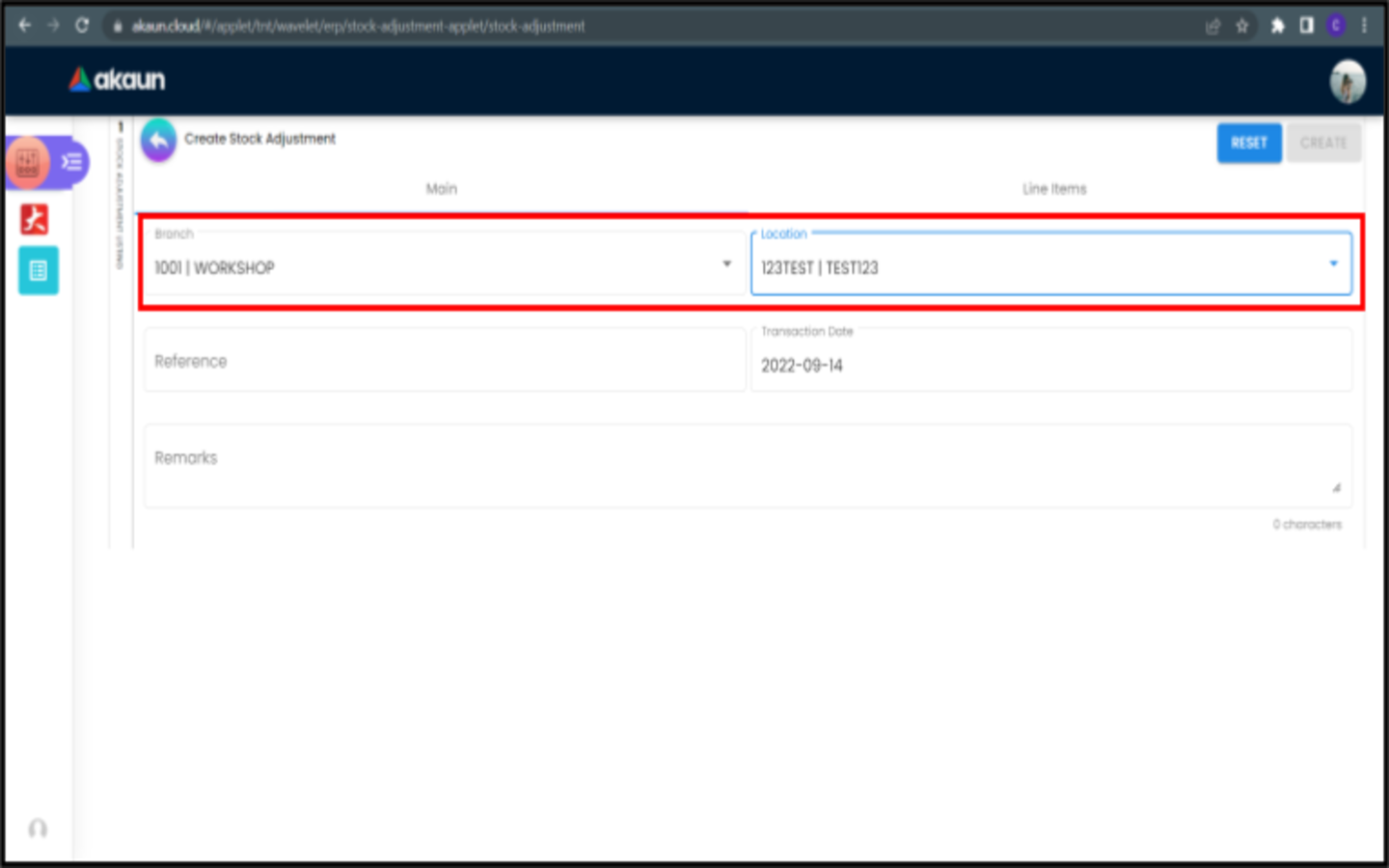
Task: Toggle the browser side panel
Action: click(1306, 26)
